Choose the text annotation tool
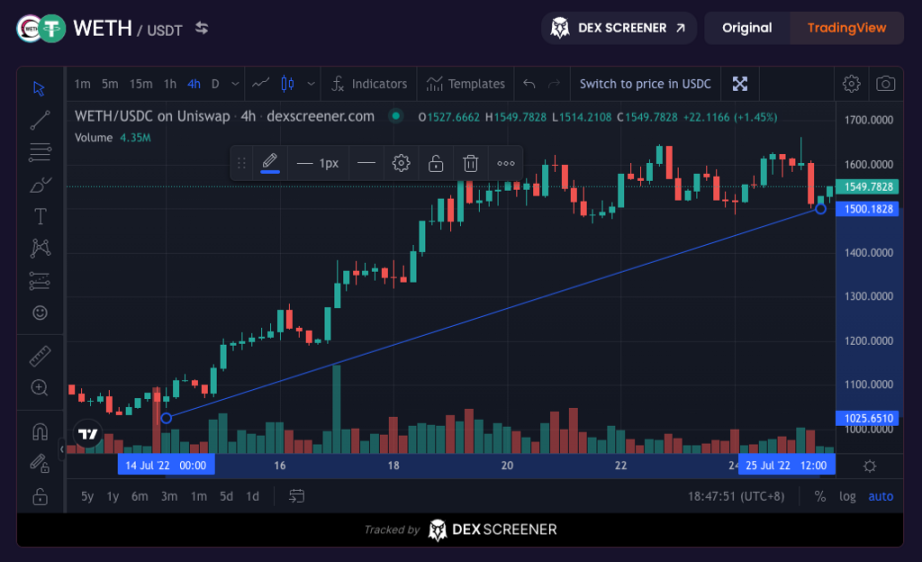Image resolution: width=922 pixels, height=562 pixels. click(x=40, y=216)
